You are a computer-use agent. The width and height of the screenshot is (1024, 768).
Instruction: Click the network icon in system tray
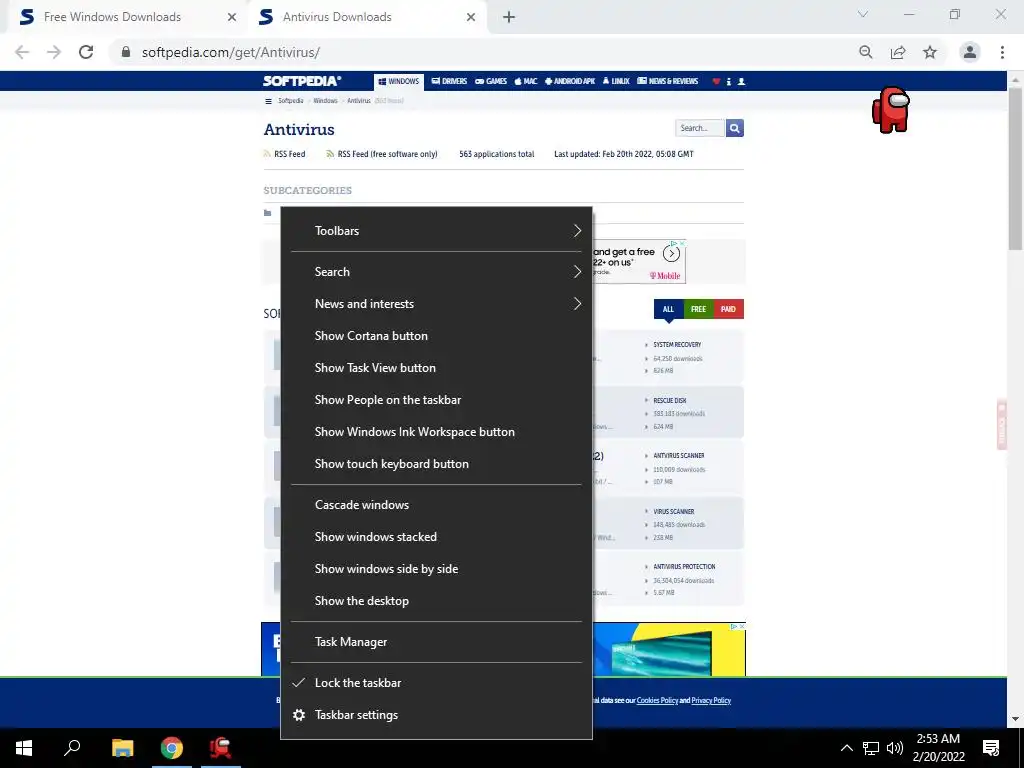coord(871,748)
